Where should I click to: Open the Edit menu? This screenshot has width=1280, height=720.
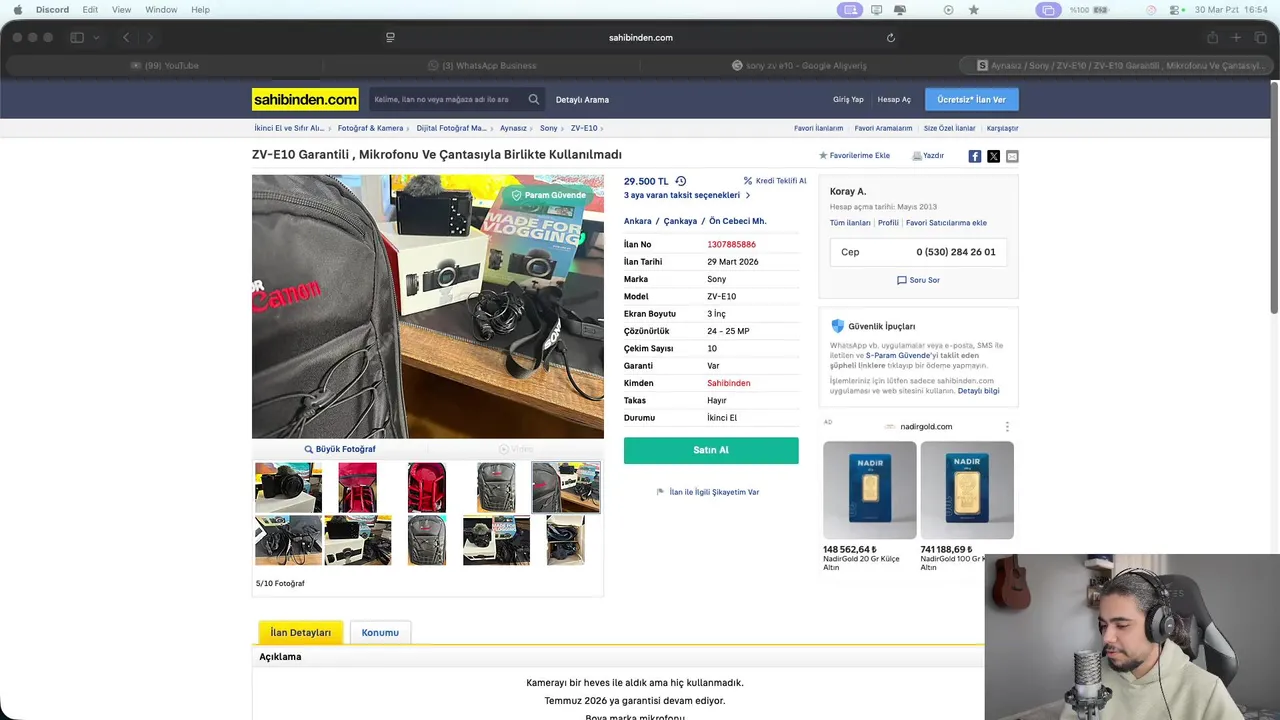[90, 9]
